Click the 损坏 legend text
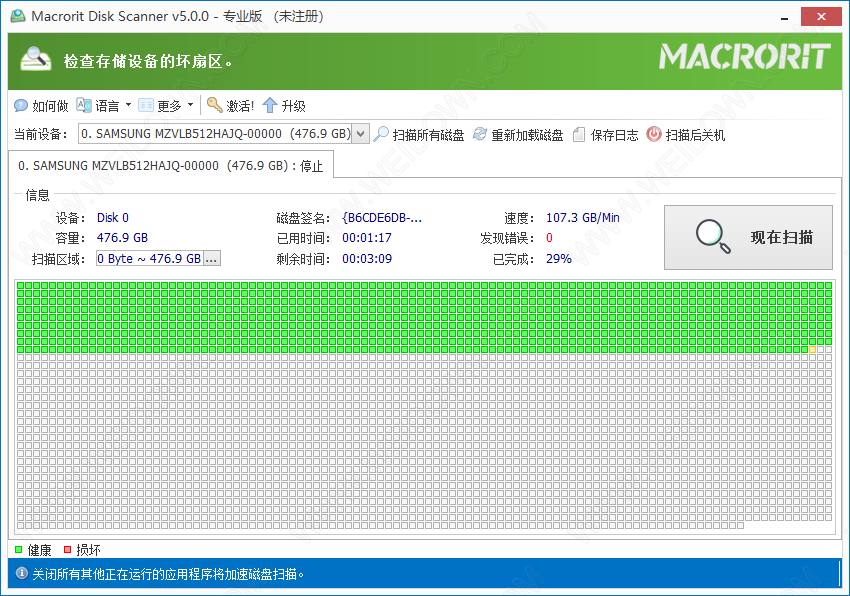 (x=88, y=550)
